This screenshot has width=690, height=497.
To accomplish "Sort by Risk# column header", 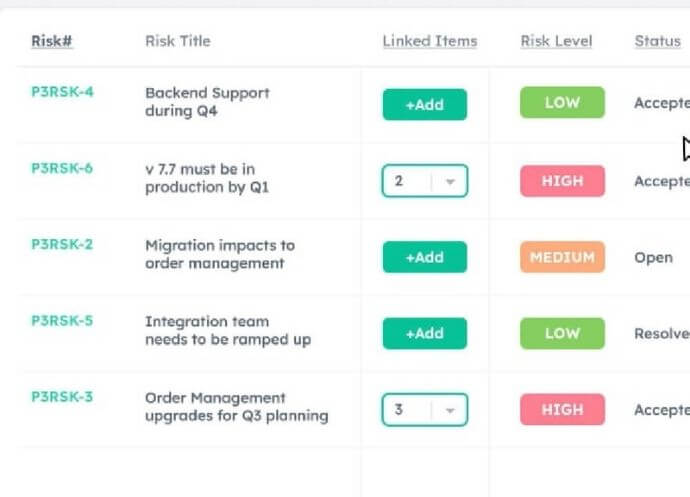I will point(52,41).
